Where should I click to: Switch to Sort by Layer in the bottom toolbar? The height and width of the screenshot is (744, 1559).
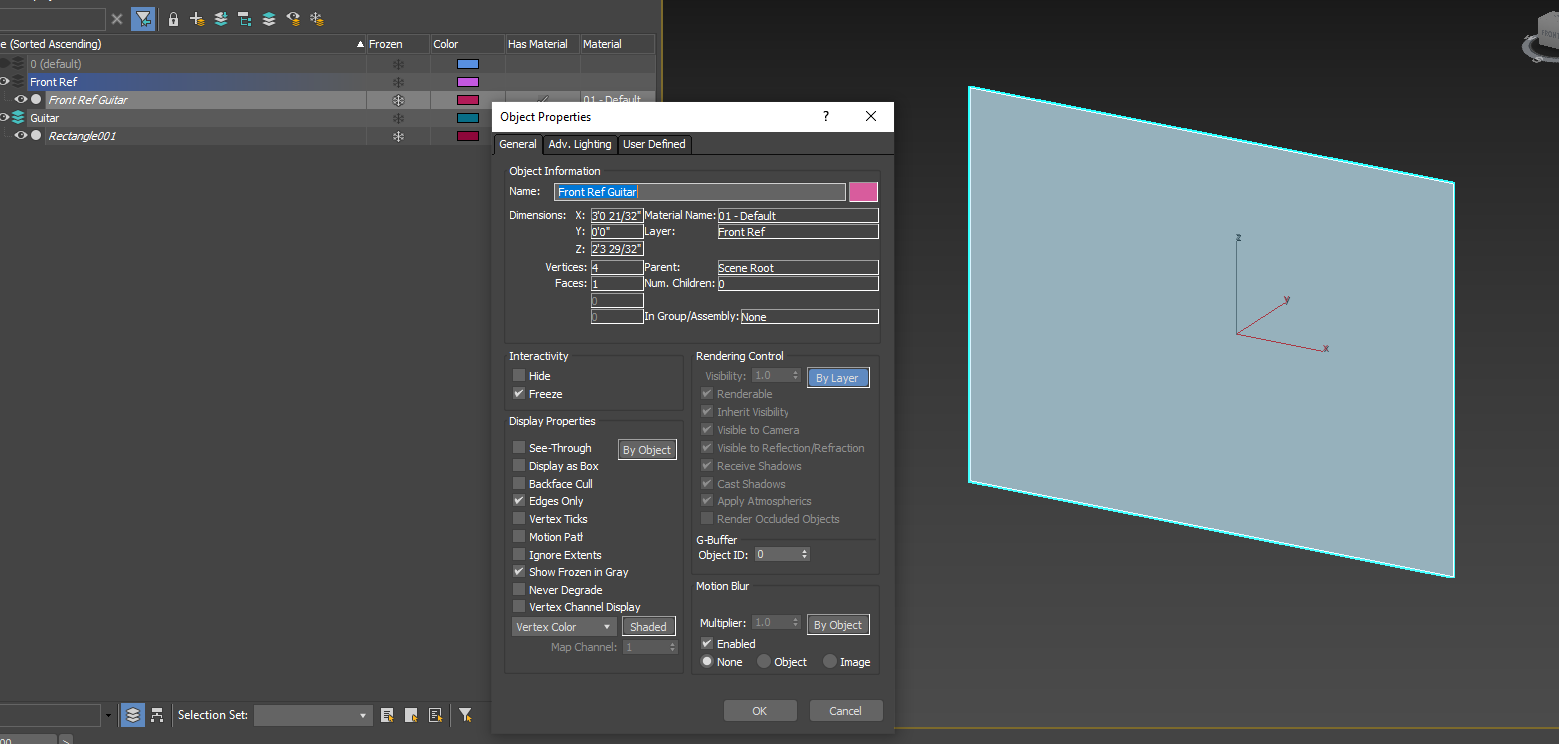pos(133,715)
